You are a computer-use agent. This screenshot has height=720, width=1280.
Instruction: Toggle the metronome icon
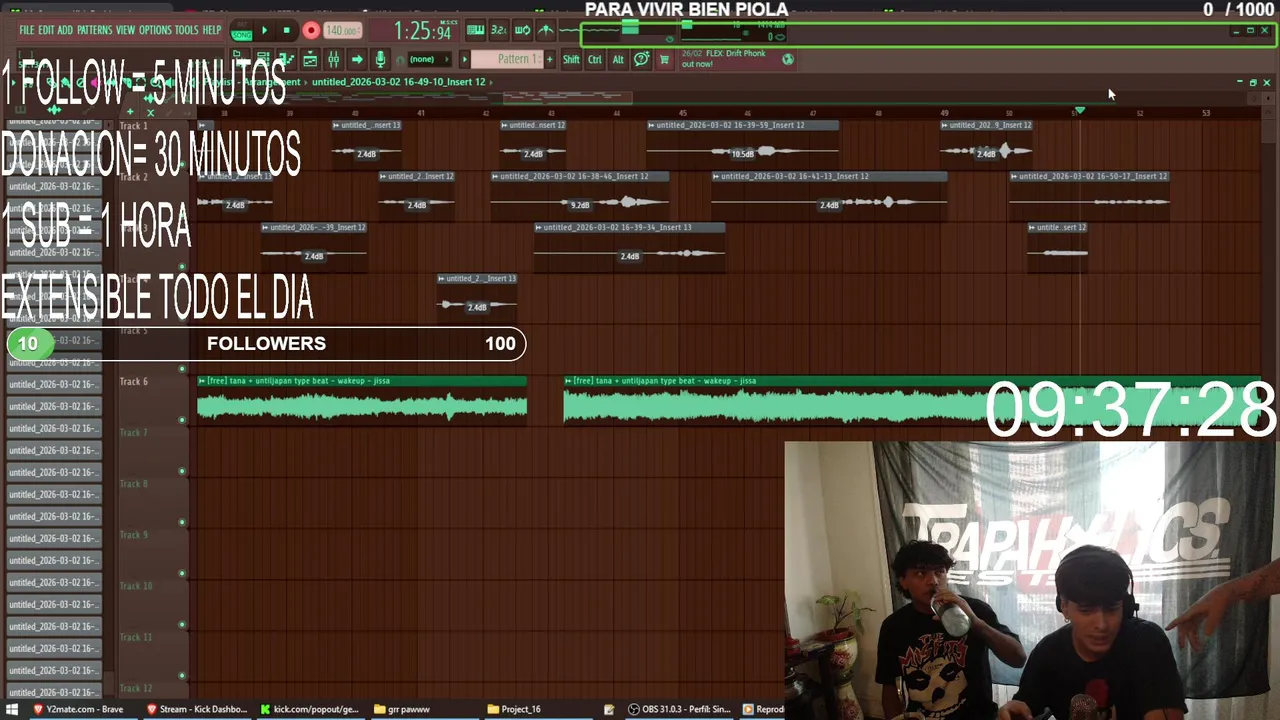[x=545, y=31]
